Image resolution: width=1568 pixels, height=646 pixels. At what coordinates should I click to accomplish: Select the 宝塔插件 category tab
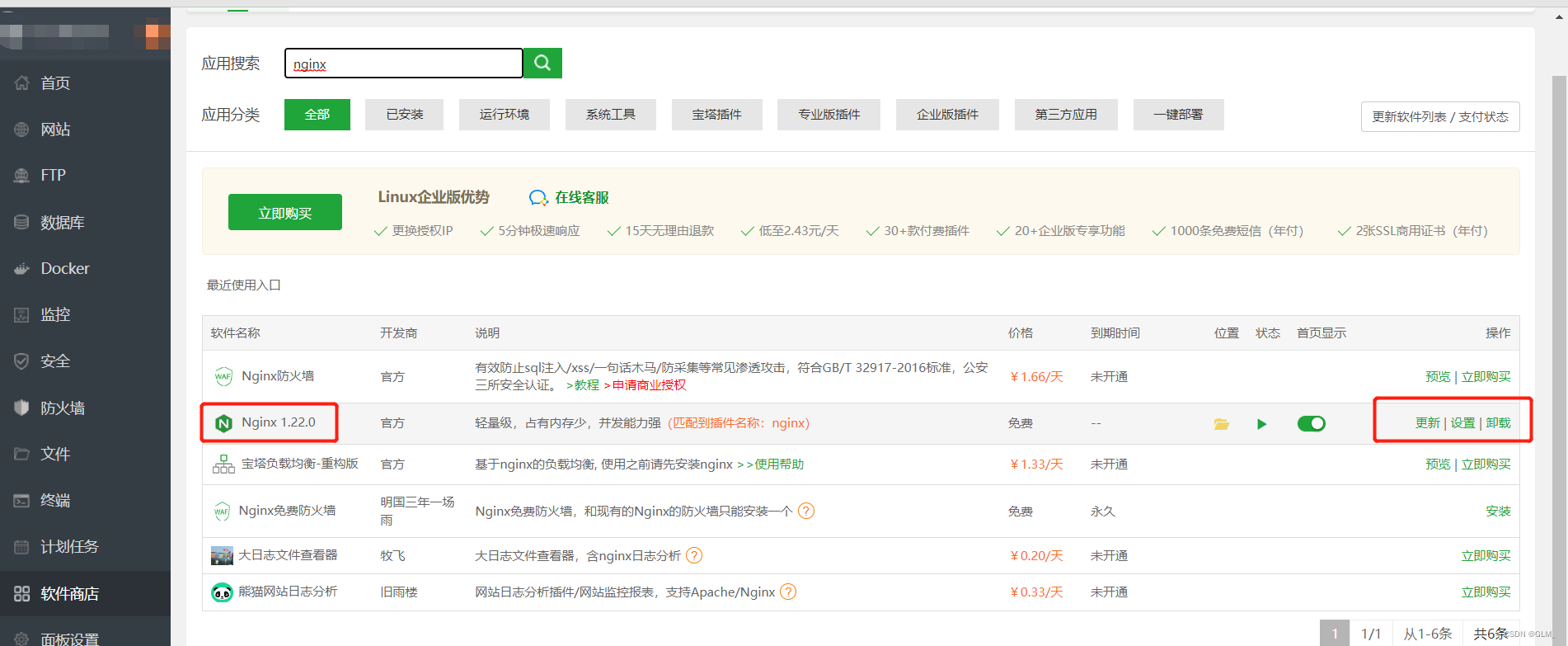717,115
